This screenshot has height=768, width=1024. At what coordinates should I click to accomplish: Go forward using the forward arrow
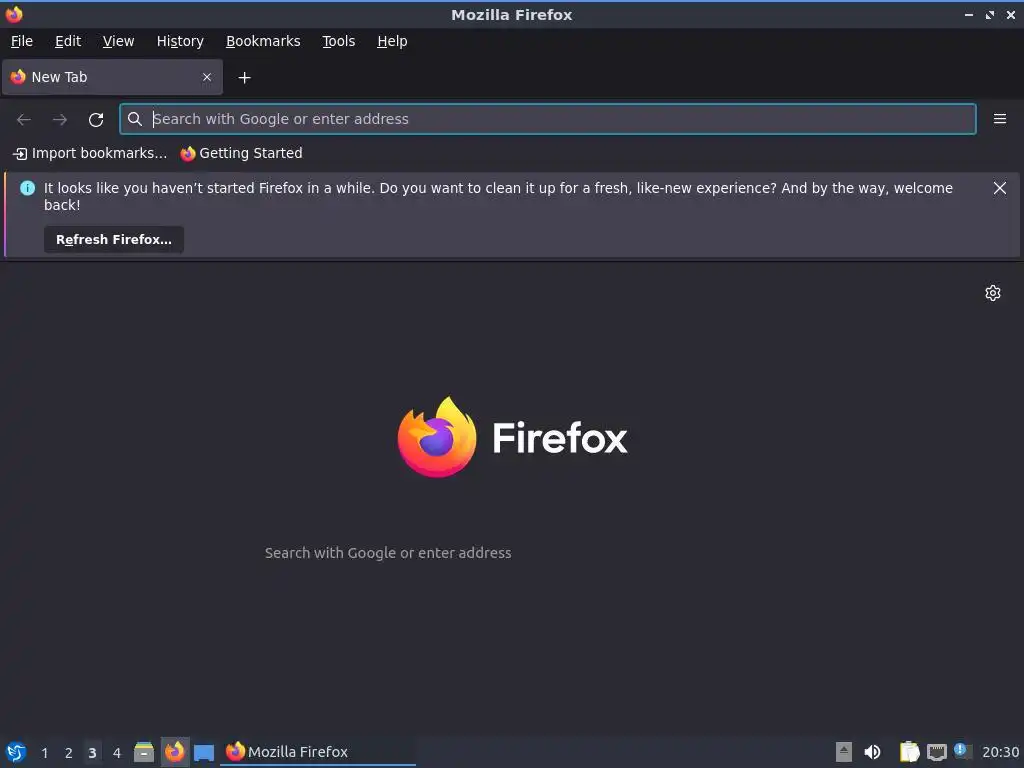(x=60, y=120)
